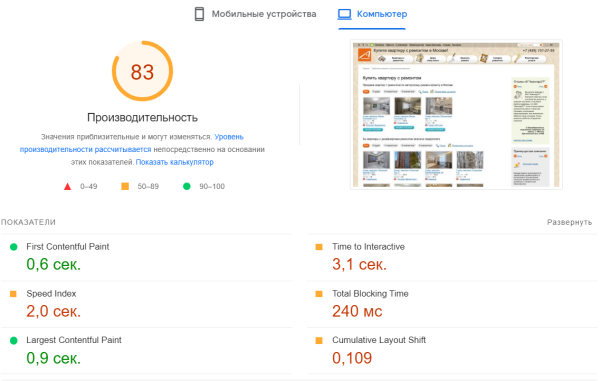Click the Largest Contentful Paint label
The height and width of the screenshot is (381, 600).
(74, 340)
